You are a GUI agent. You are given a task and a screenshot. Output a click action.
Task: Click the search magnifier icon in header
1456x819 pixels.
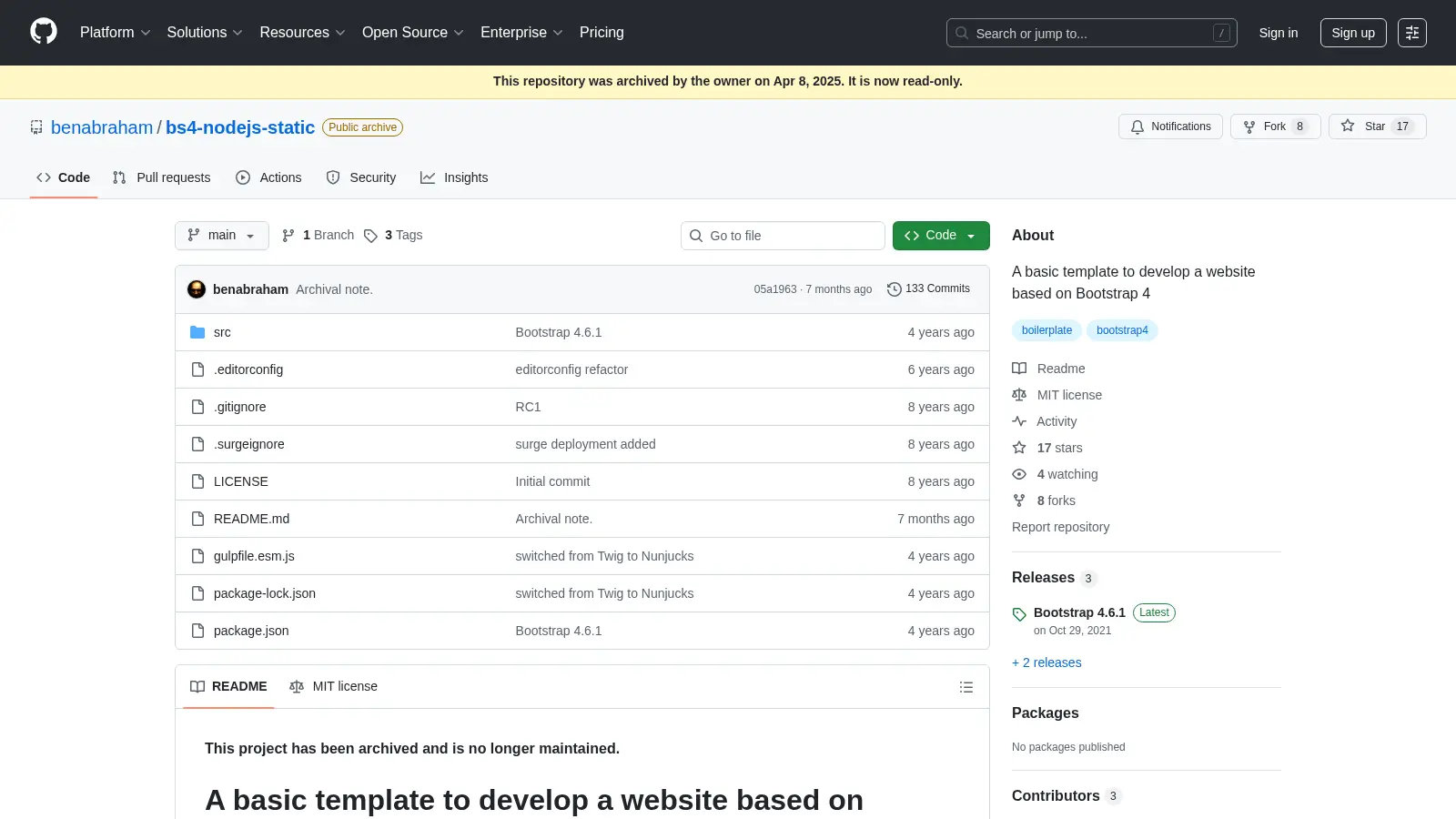click(x=962, y=33)
